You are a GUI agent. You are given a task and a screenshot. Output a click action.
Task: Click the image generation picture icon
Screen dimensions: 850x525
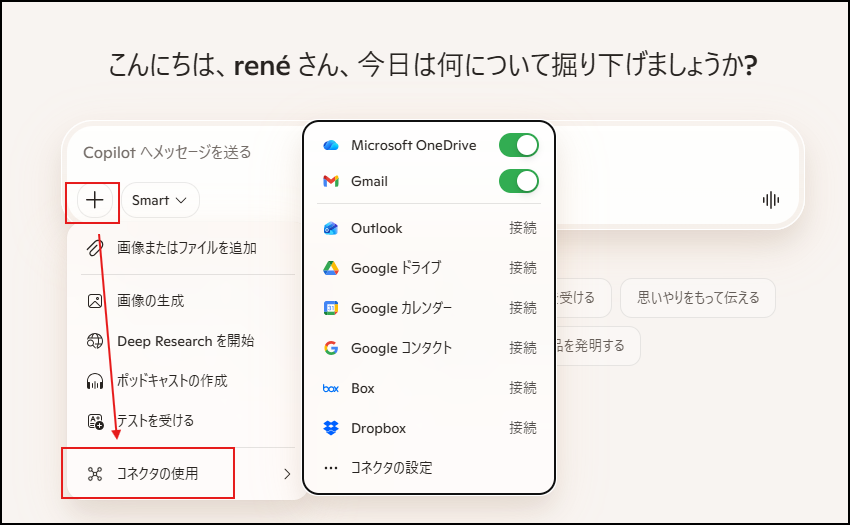(x=95, y=300)
